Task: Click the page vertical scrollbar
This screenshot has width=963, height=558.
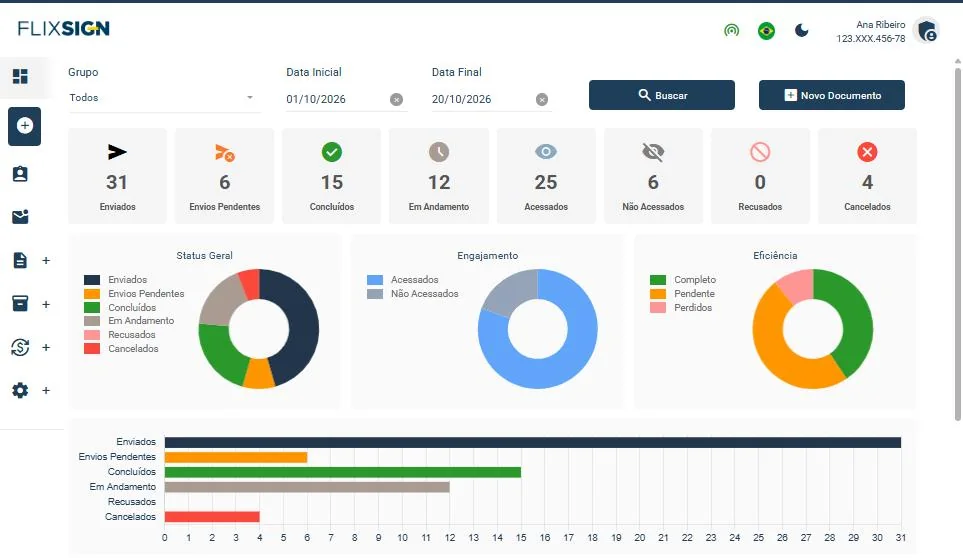Action: tap(958, 242)
